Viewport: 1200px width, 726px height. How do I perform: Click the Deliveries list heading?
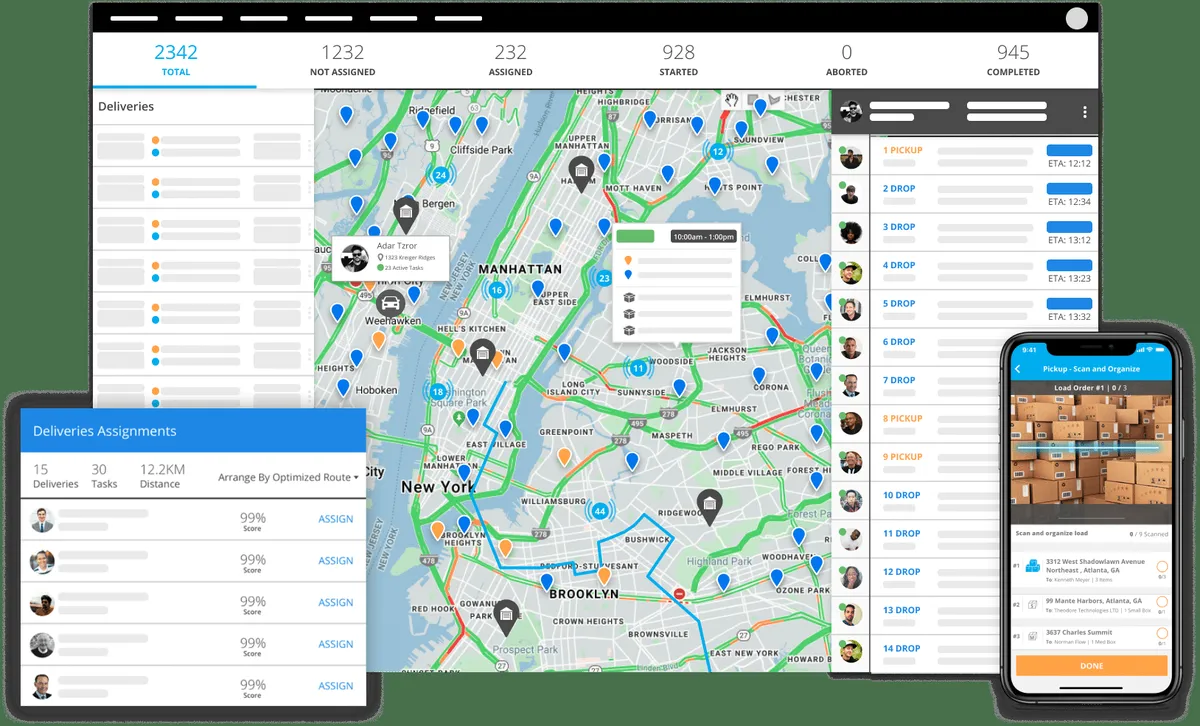(126, 106)
